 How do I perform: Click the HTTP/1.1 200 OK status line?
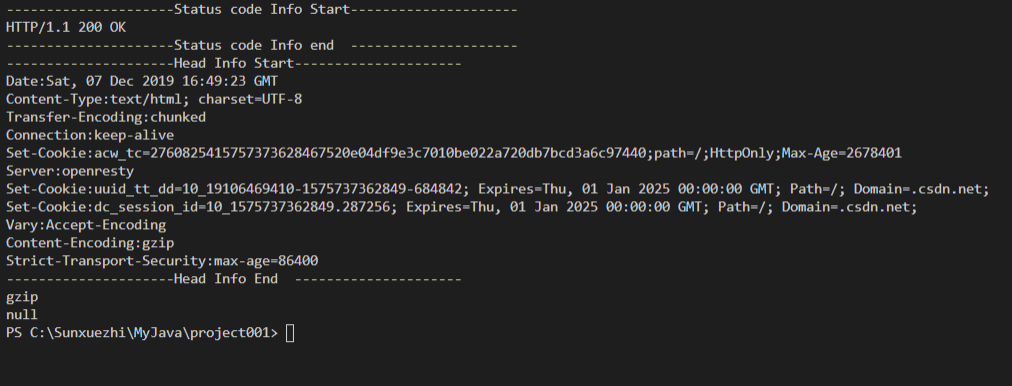[x=66, y=28]
